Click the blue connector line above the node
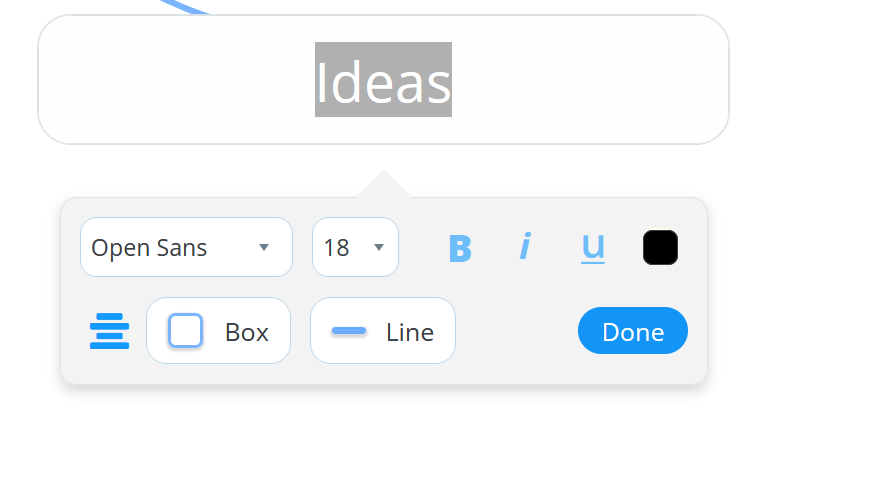This screenshot has width=874, height=499. tap(185, 6)
